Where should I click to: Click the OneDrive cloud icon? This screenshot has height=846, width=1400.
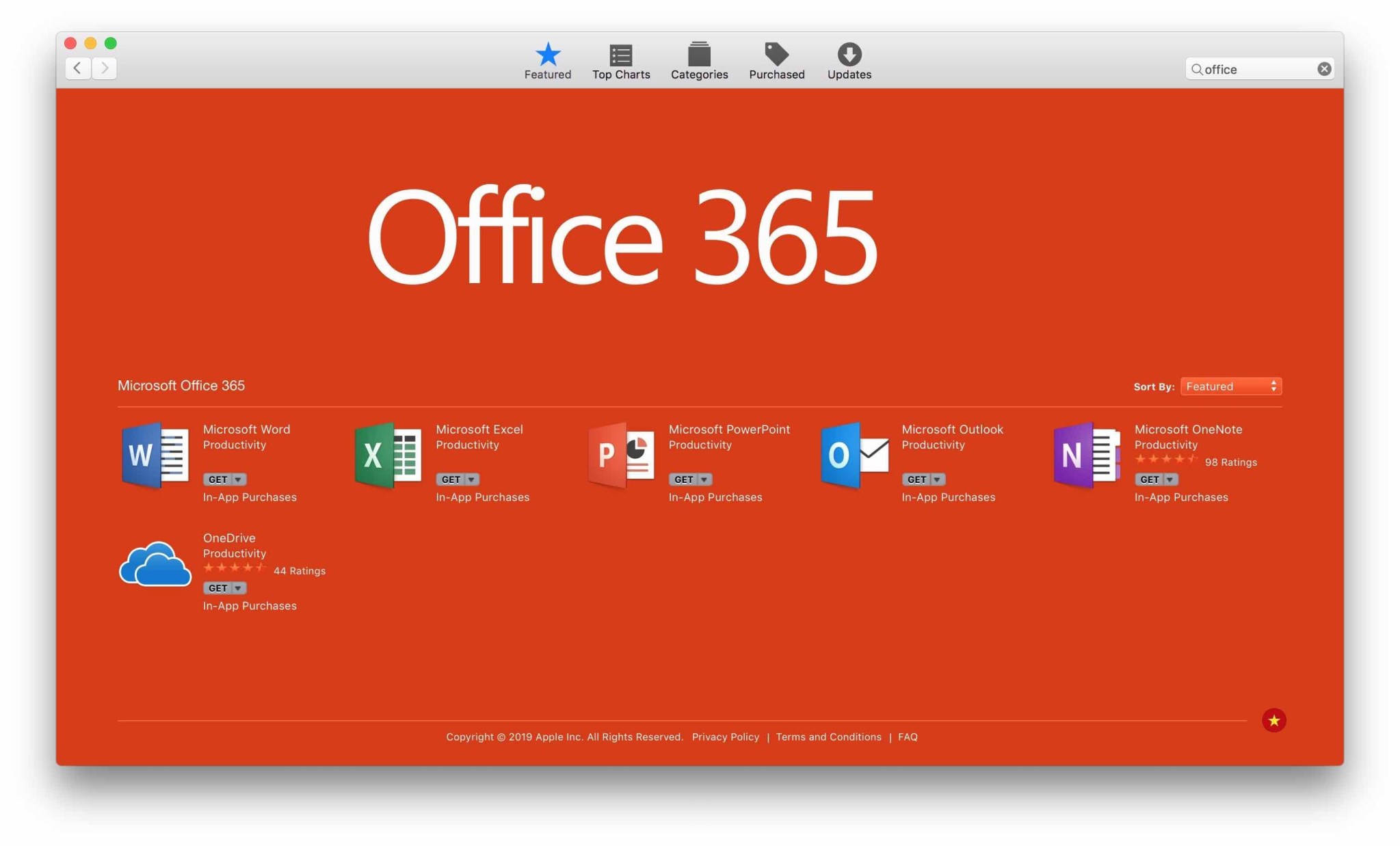tap(155, 564)
